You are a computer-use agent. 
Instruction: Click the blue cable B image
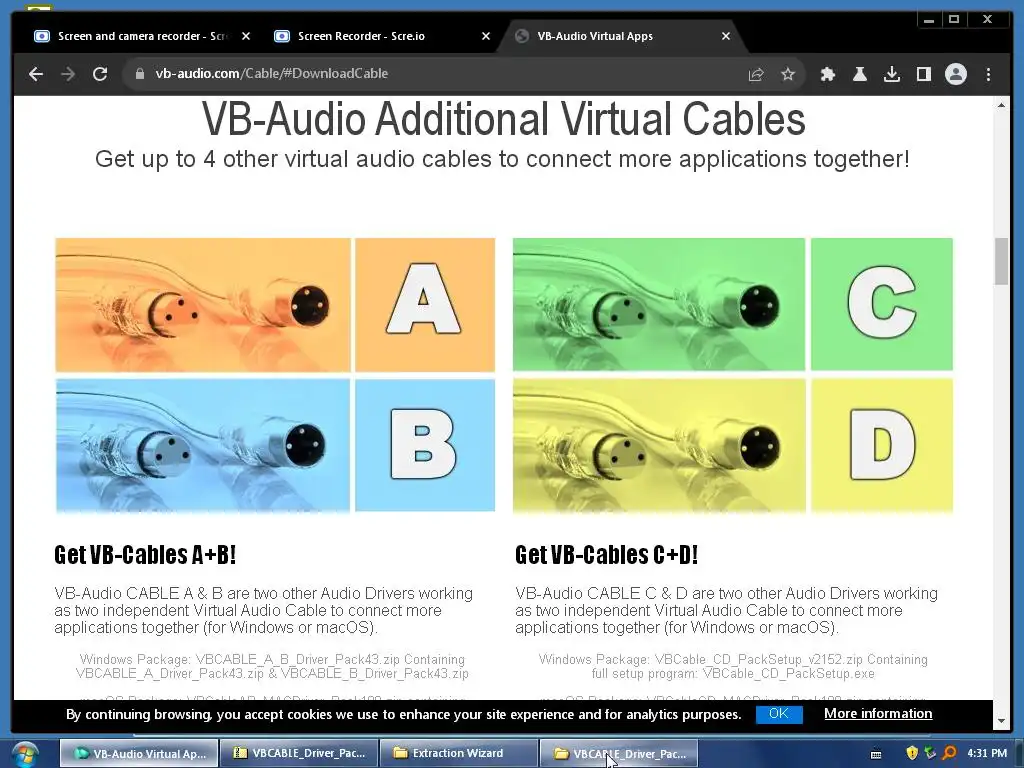click(x=203, y=445)
